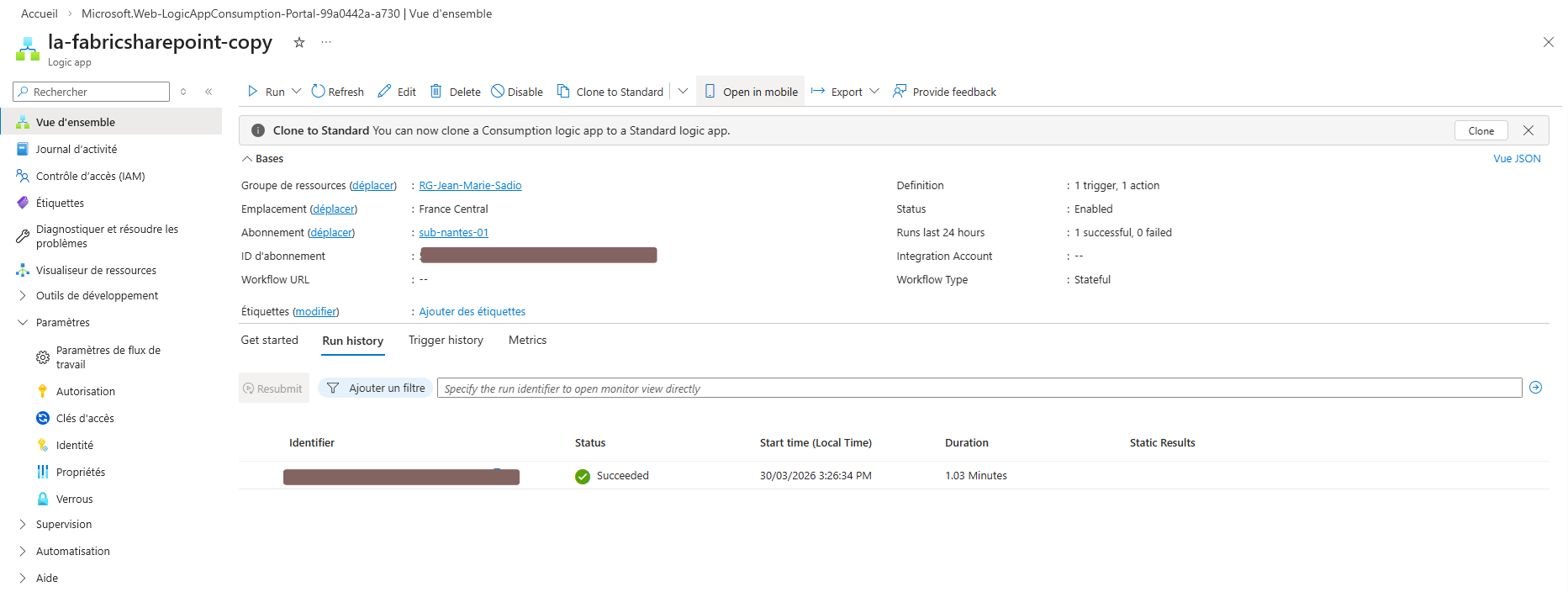Click the favorite star icon next to title
1568x592 pixels.
coord(298,42)
